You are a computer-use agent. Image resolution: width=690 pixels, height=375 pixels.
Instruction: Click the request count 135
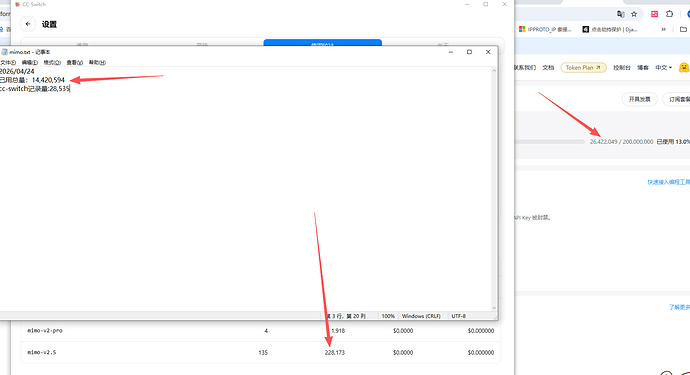click(x=263, y=353)
